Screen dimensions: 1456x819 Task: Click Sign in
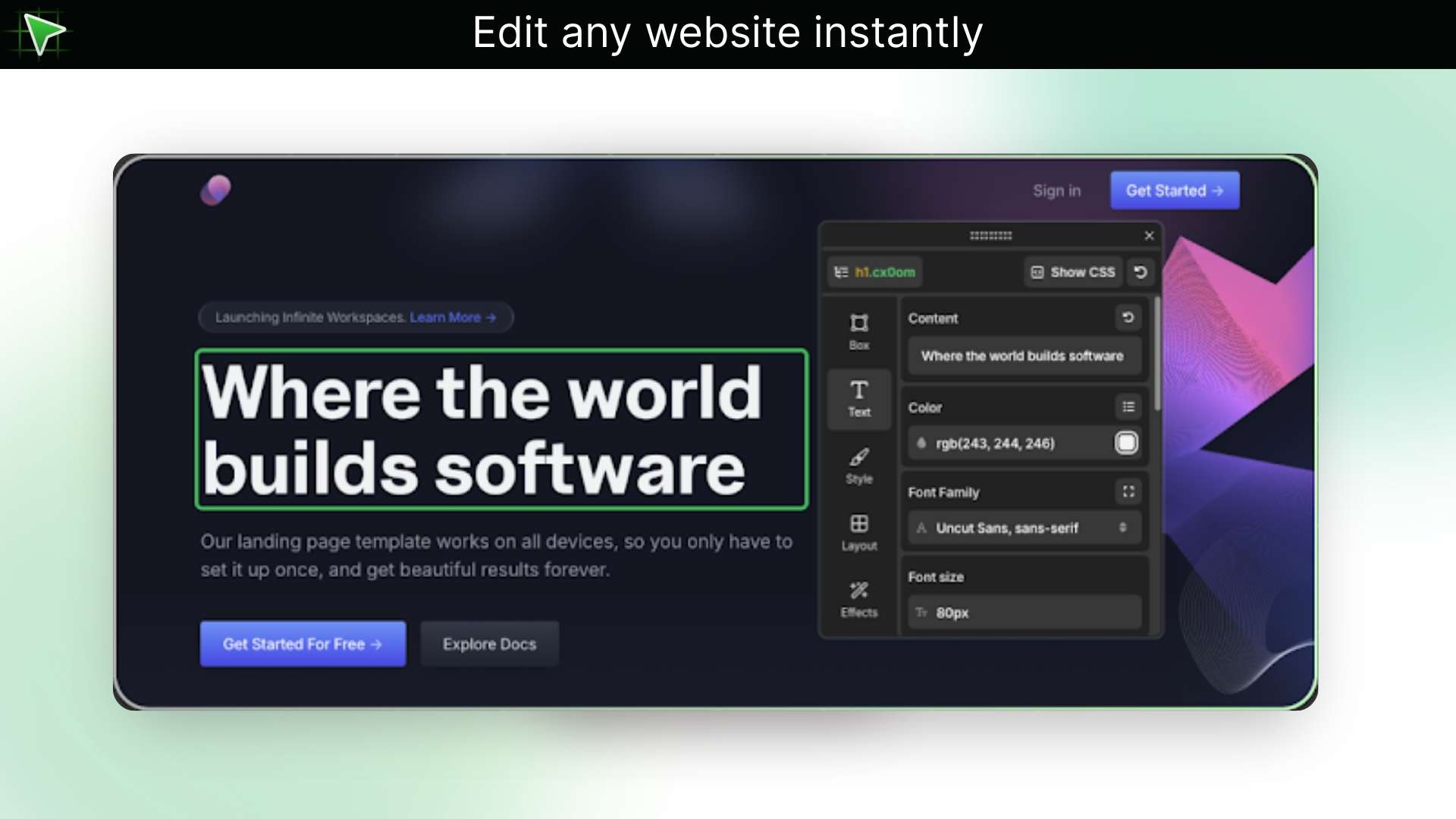click(x=1057, y=190)
